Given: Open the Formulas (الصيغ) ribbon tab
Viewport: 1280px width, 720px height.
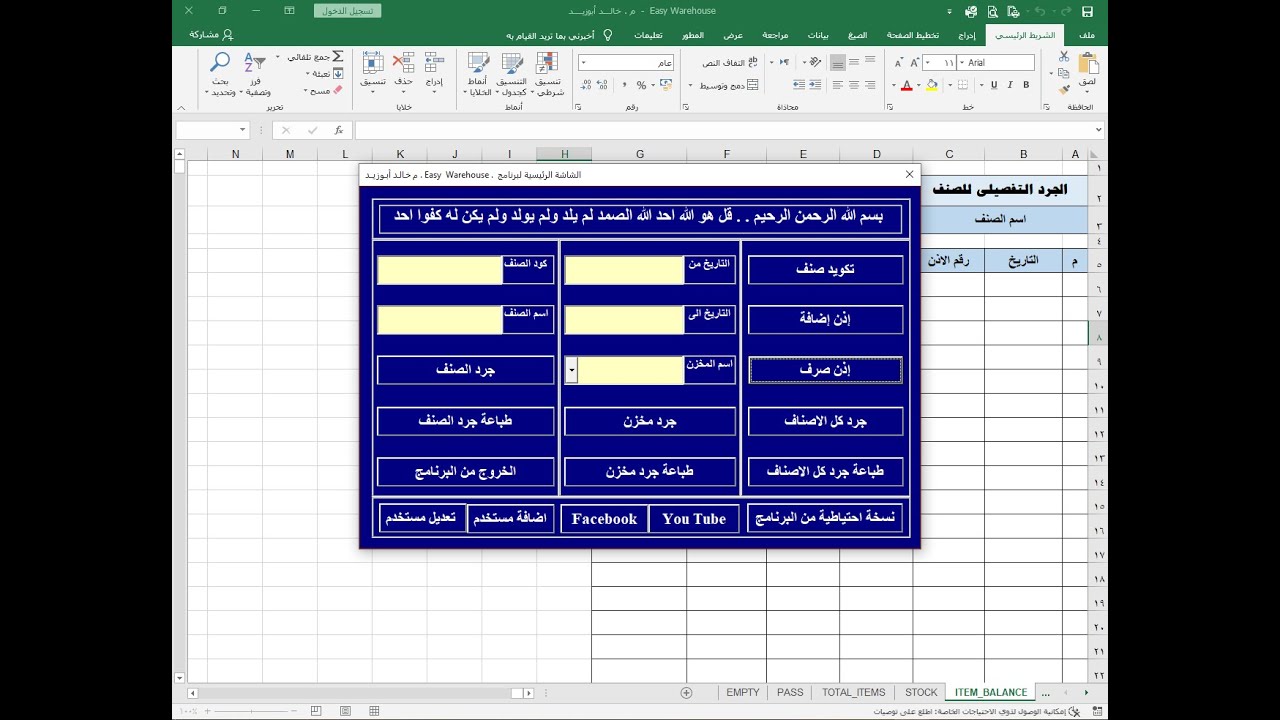Looking at the screenshot, I should 857,35.
